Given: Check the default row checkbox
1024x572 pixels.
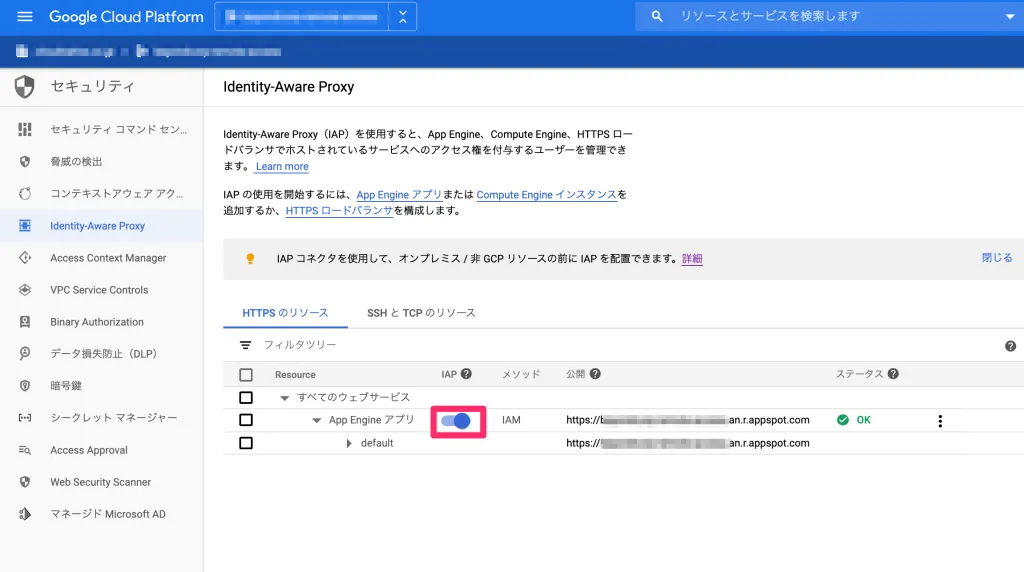Looking at the screenshot, I should click(x=246, y=443).
